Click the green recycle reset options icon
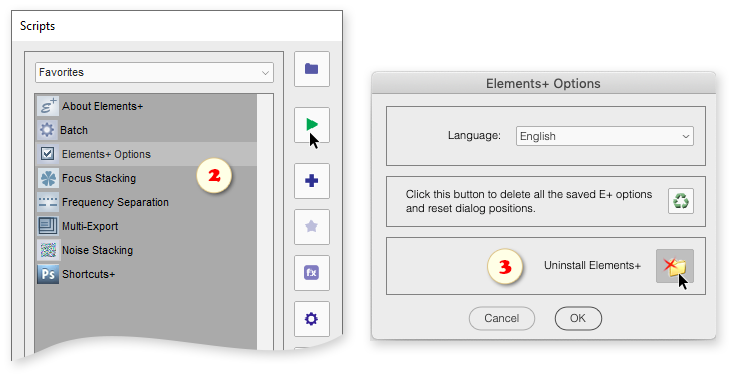729x383 pixels. (681, 201)
